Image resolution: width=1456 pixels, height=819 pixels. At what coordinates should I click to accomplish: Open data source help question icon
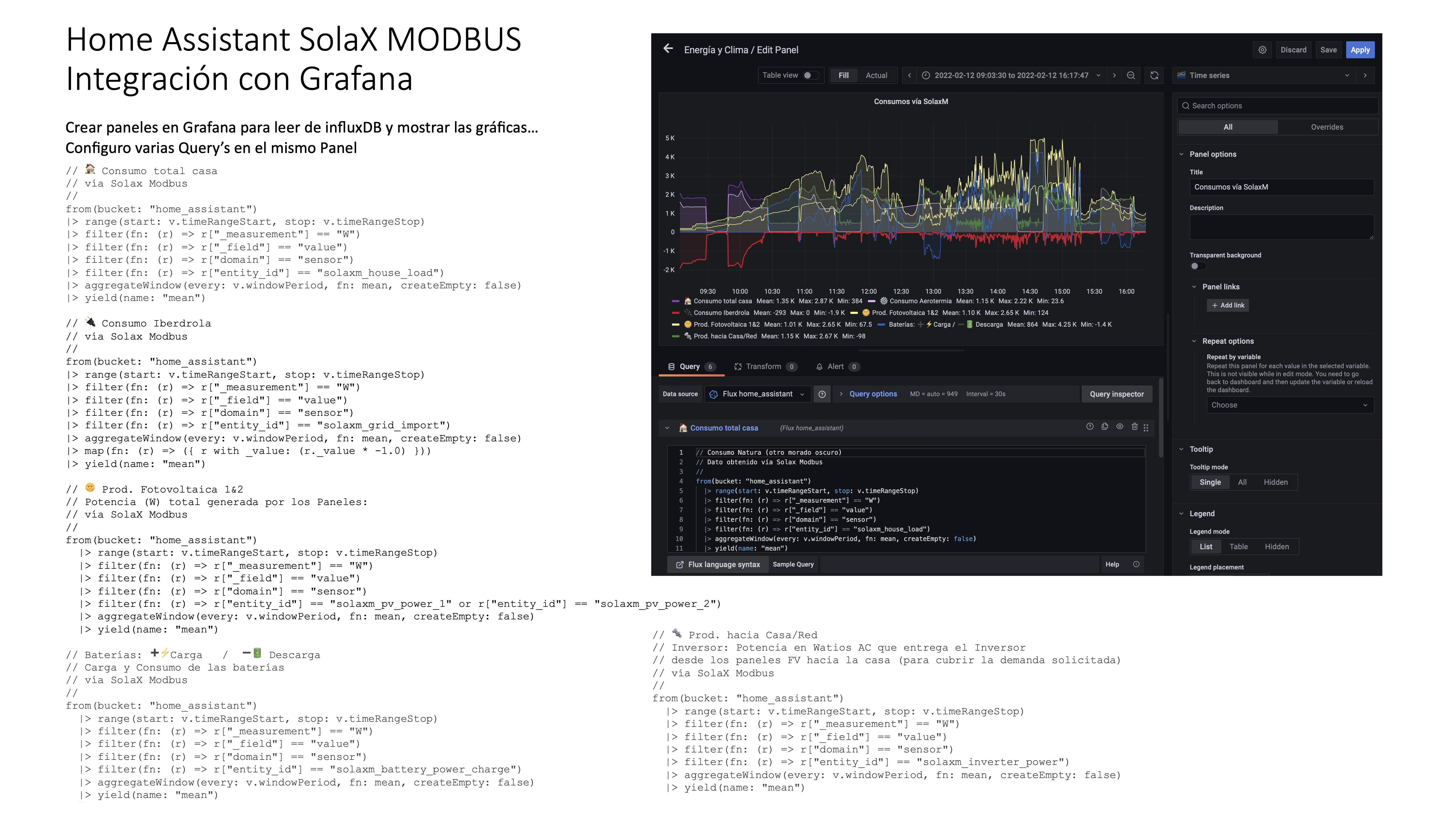pyautogui.click(x=822, y=394)
